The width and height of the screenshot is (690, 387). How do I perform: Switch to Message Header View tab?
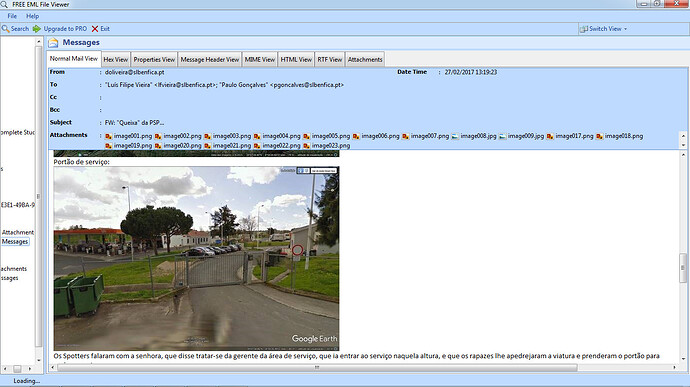(210, 59)
